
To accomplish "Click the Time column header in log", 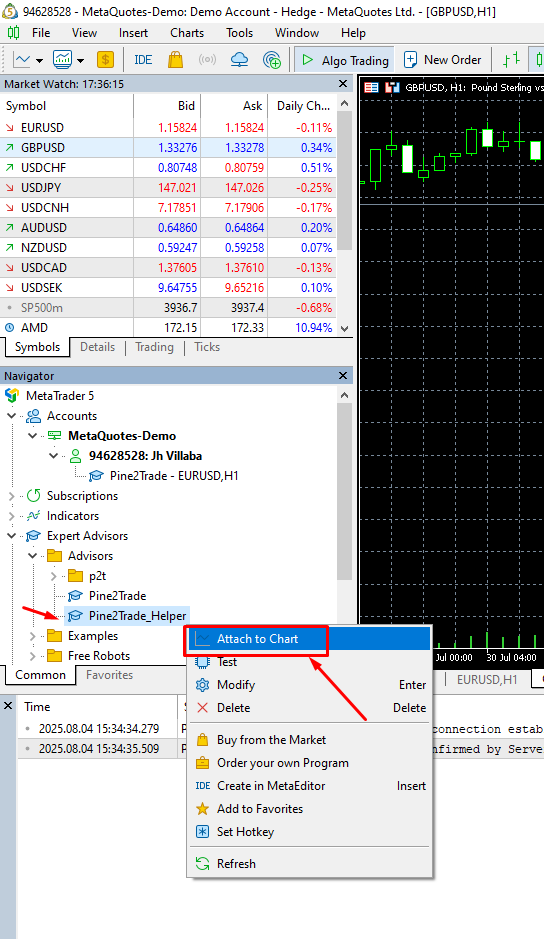I will pos(98,707).
